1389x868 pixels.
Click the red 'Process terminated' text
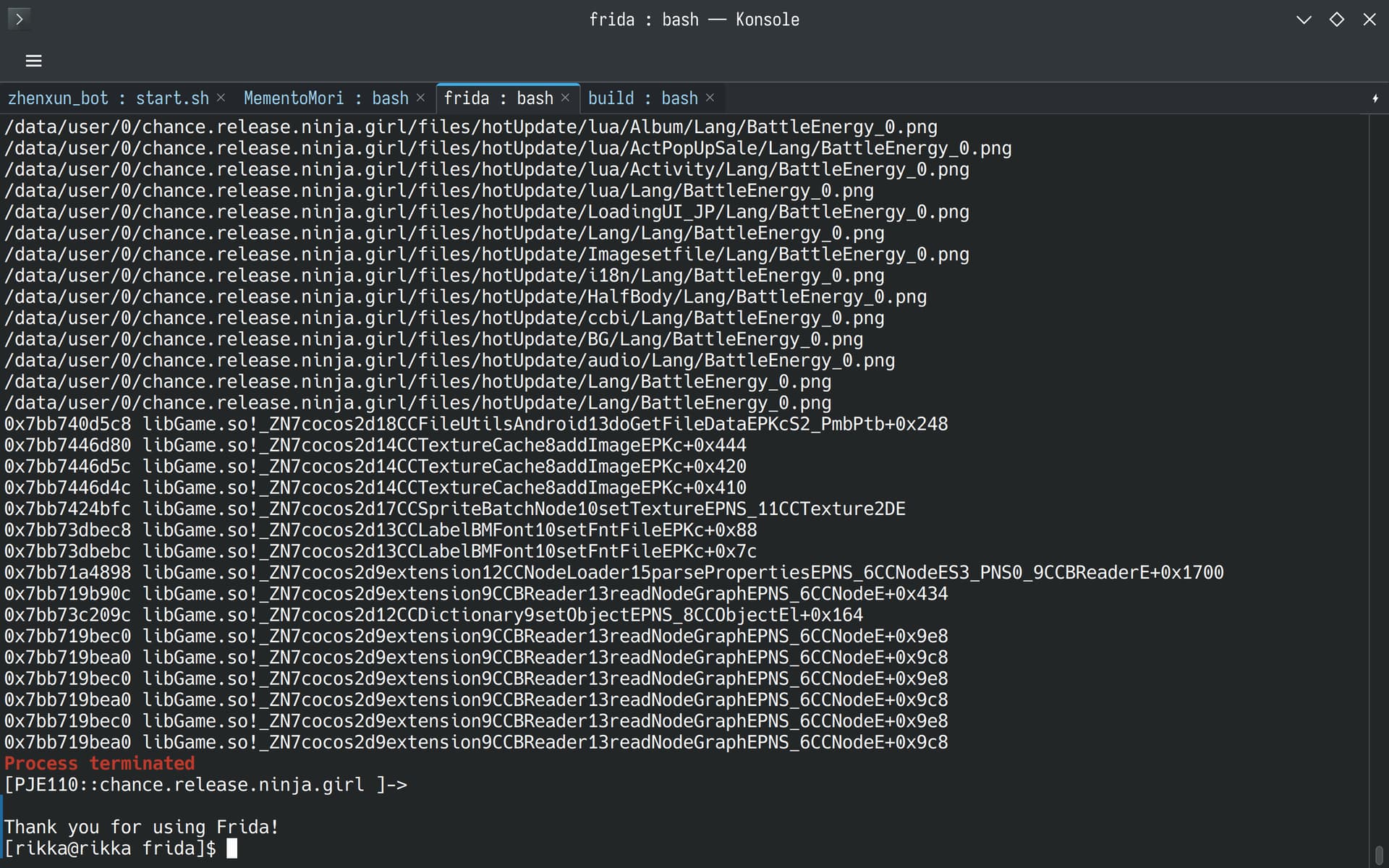(x=100, y=763)
